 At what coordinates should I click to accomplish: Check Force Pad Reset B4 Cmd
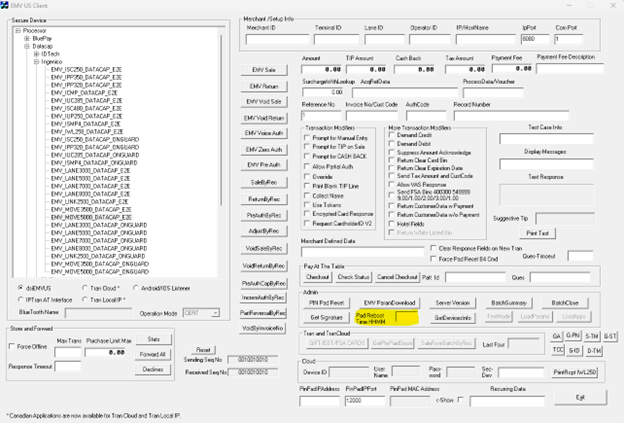(x=433, y=259)
